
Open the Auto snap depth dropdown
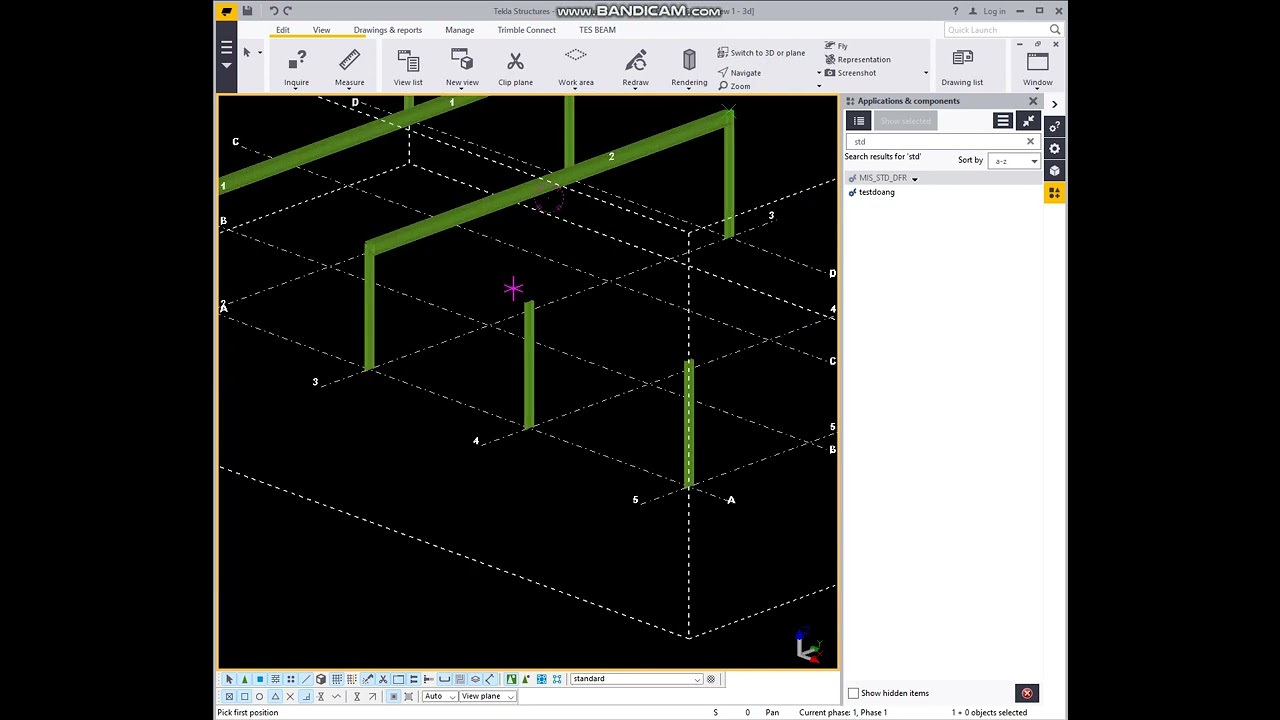[440, 696]
